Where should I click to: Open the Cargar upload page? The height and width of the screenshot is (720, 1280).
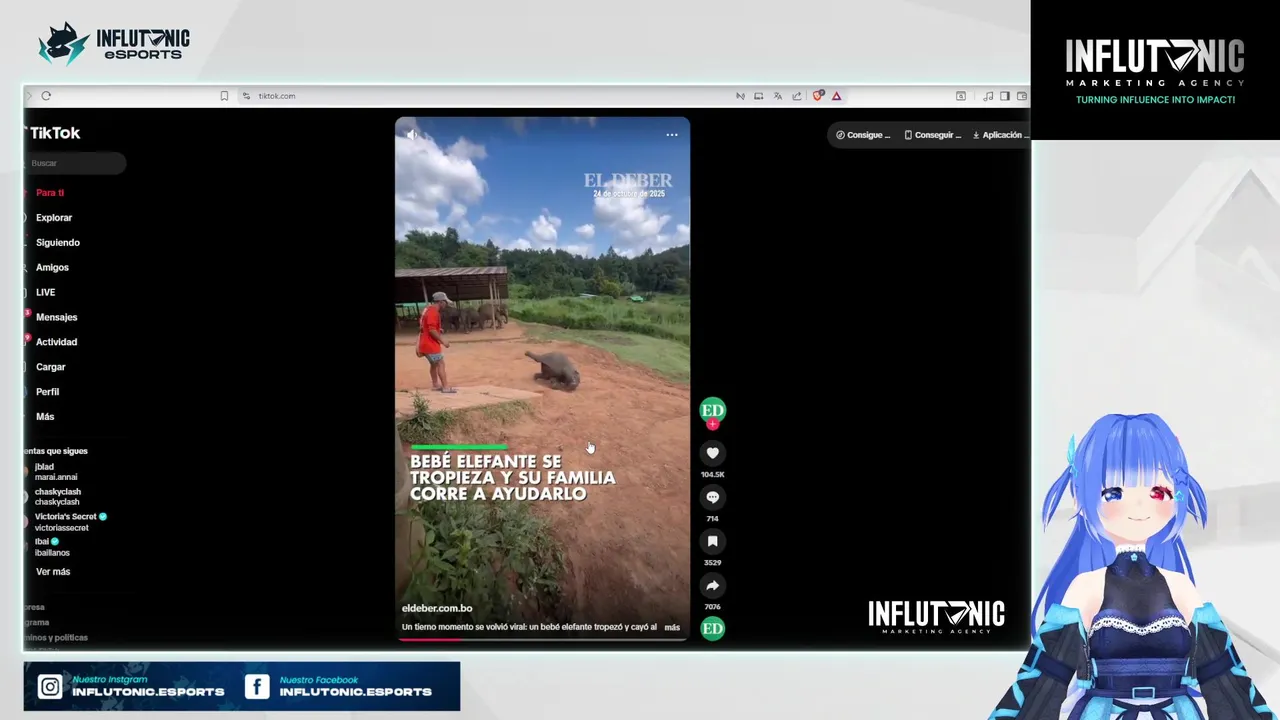tap(50, 367)
